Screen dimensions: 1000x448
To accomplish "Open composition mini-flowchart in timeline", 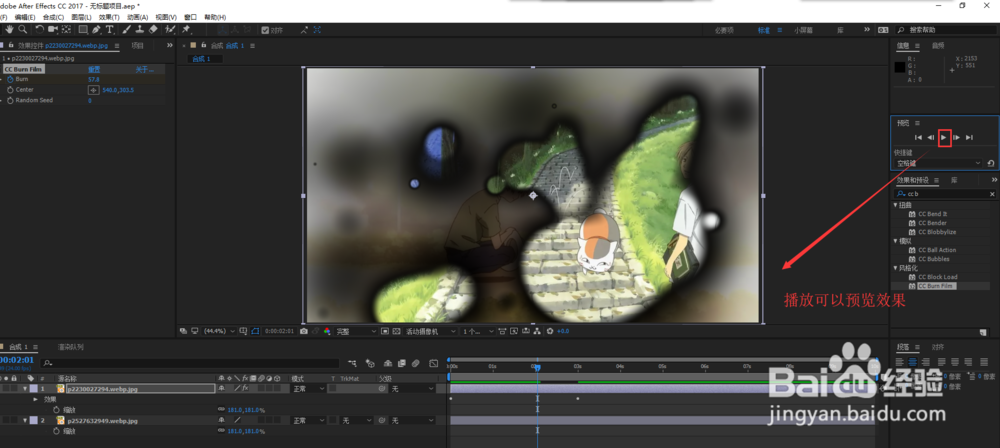I will 352,364.
